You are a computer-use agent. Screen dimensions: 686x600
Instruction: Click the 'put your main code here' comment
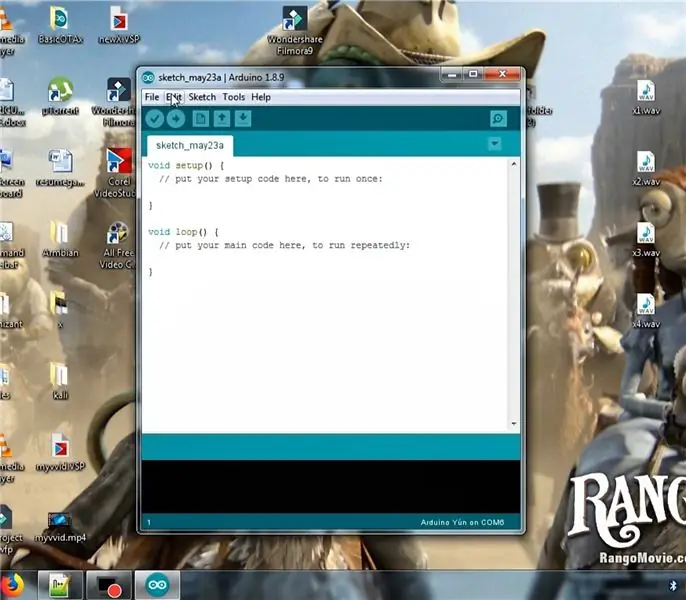284,246
